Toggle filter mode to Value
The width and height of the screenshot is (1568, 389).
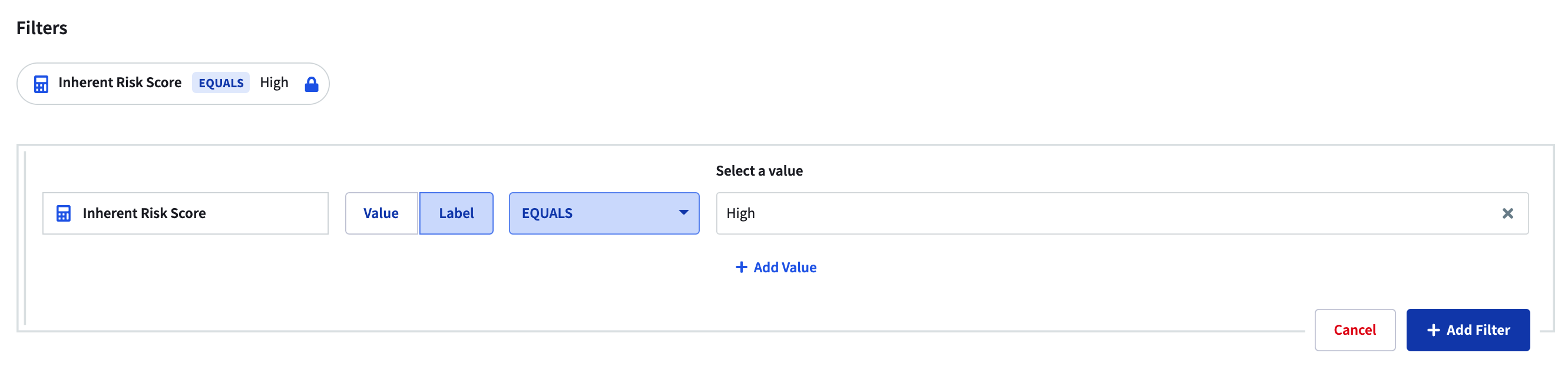[381, 213]
